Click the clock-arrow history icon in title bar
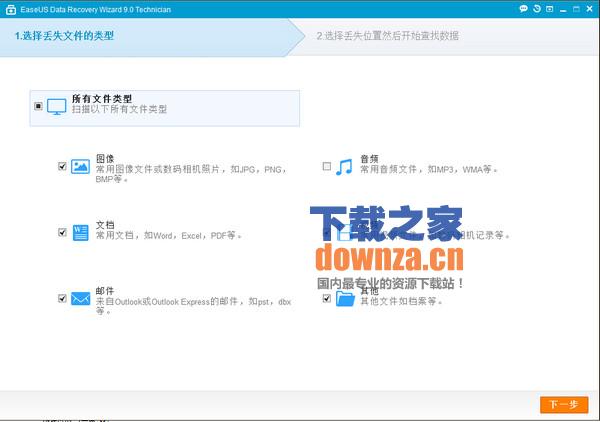This screenshot has width=600, height=422. coord(536,8)
